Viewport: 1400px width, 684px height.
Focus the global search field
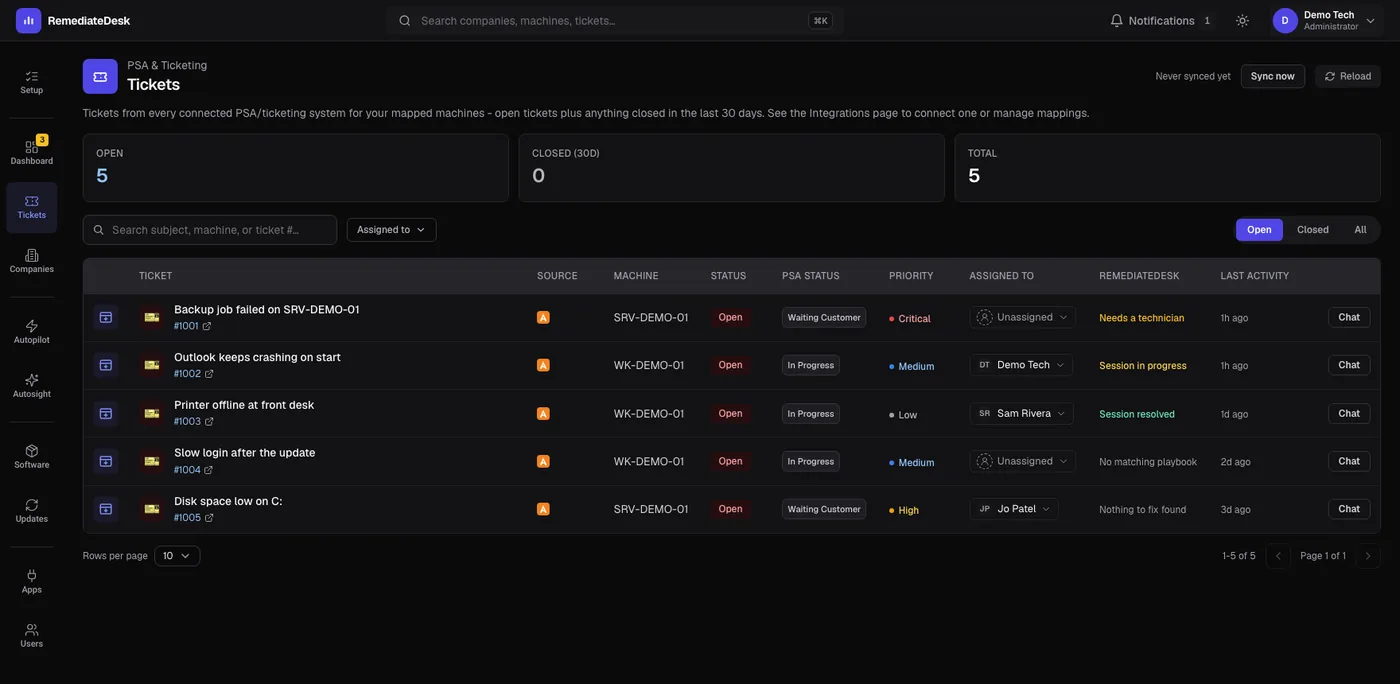point(614,20)
